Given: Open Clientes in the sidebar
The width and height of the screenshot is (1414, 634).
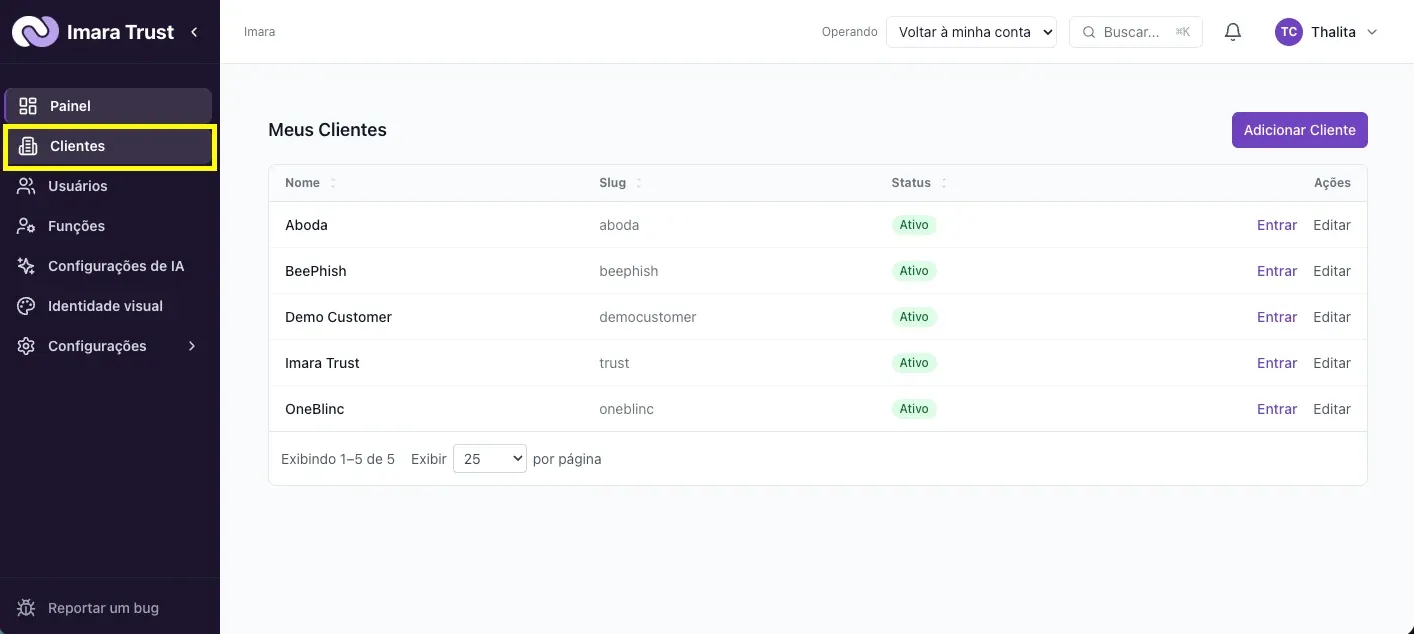Looking at the screenshot, I should [110, 146].
